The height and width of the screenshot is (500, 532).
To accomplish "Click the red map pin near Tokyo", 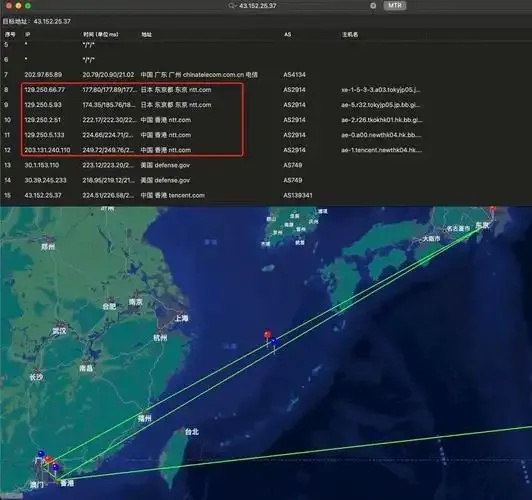I will coord(493,208).
